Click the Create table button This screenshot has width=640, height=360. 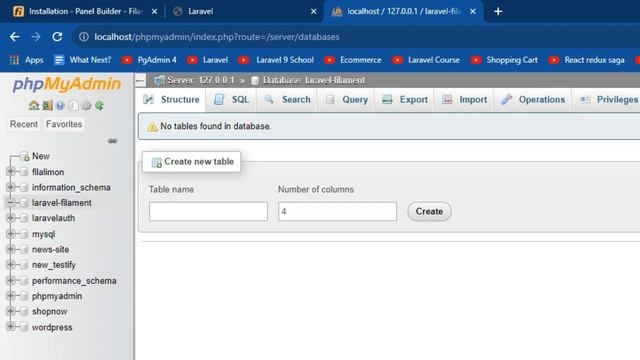(x=429, y=211)
